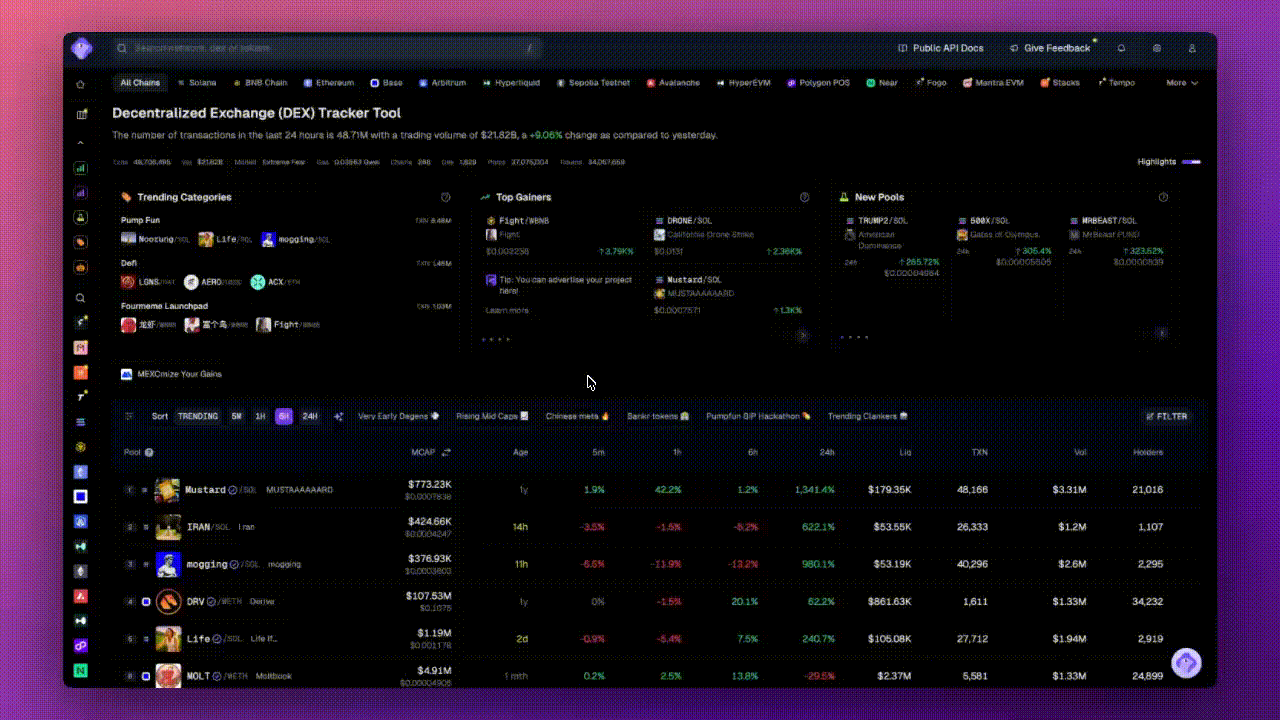Image resolution: width=1280 pixels, height=720 pixels.
Task: Select the Near chain tab
Action: (883, 83)
